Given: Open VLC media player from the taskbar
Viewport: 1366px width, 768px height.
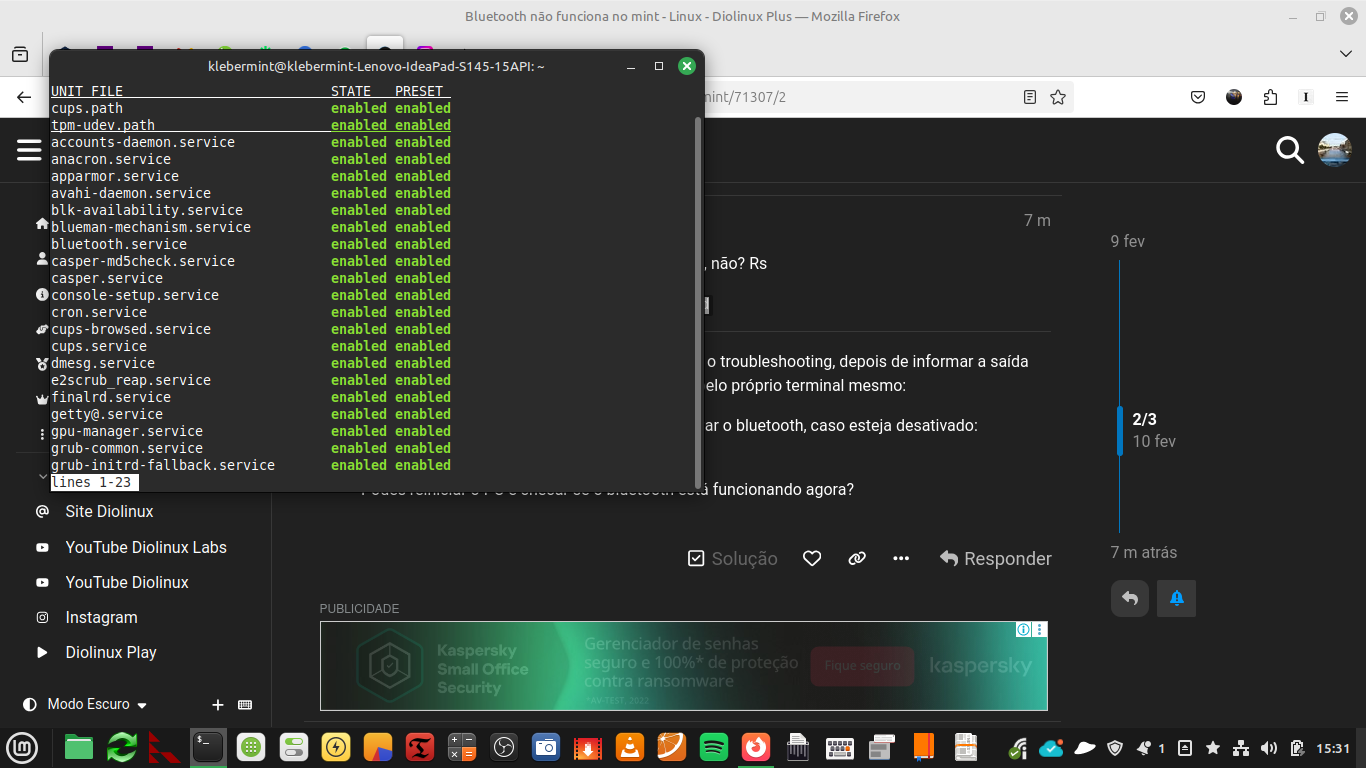Looking at the screenshot, I should [x=629, y=747].
